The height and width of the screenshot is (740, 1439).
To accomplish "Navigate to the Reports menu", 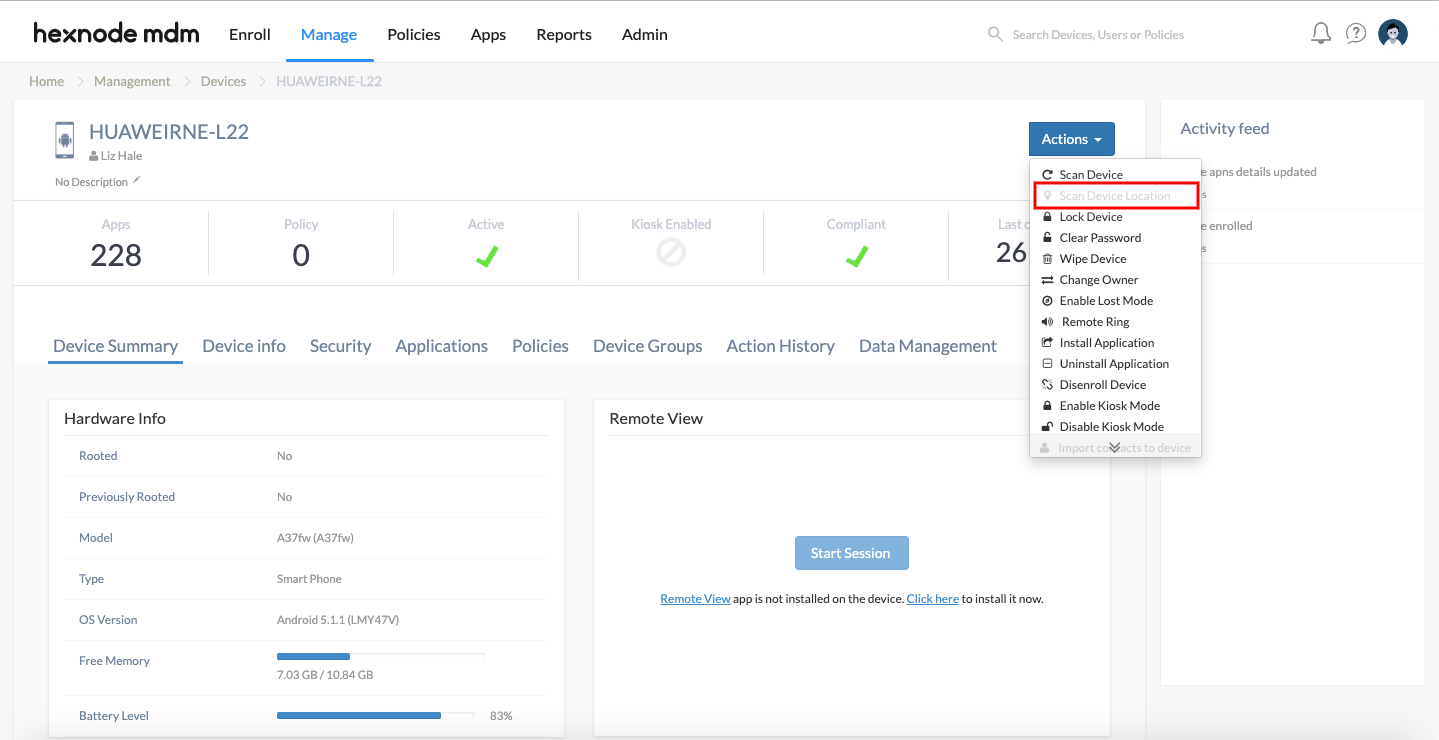I will [x=563, y=34].
